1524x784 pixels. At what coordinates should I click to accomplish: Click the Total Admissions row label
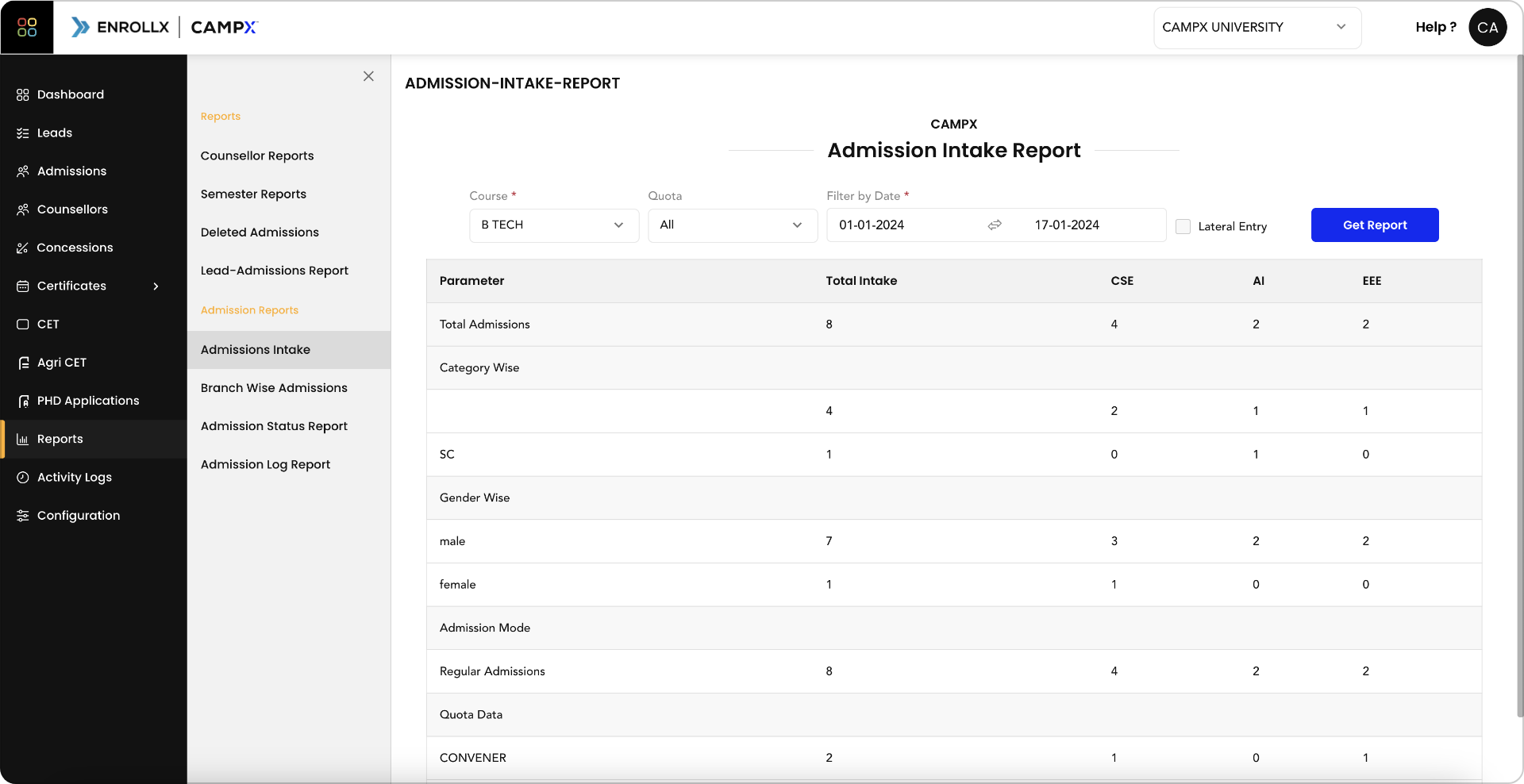point(484,325)
